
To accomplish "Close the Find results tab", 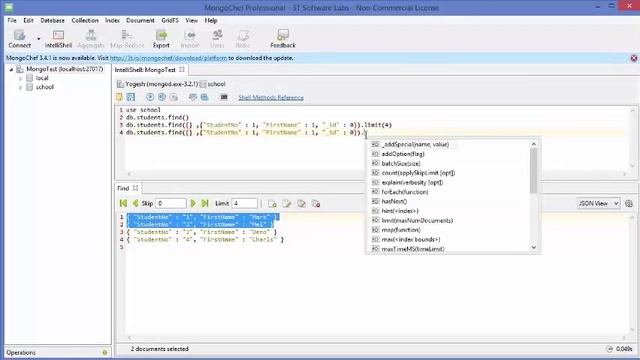I will click(136, 188).
